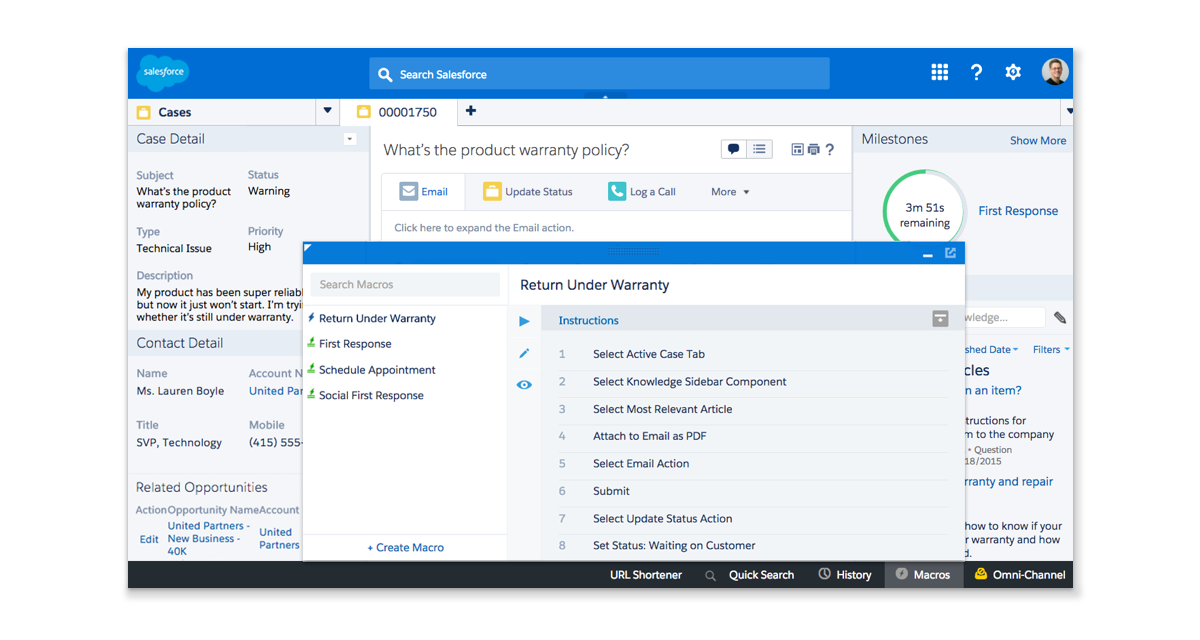1200x640 pixels.
Task: Toggle macro view with eye icon
Action: tap(524, 385)
